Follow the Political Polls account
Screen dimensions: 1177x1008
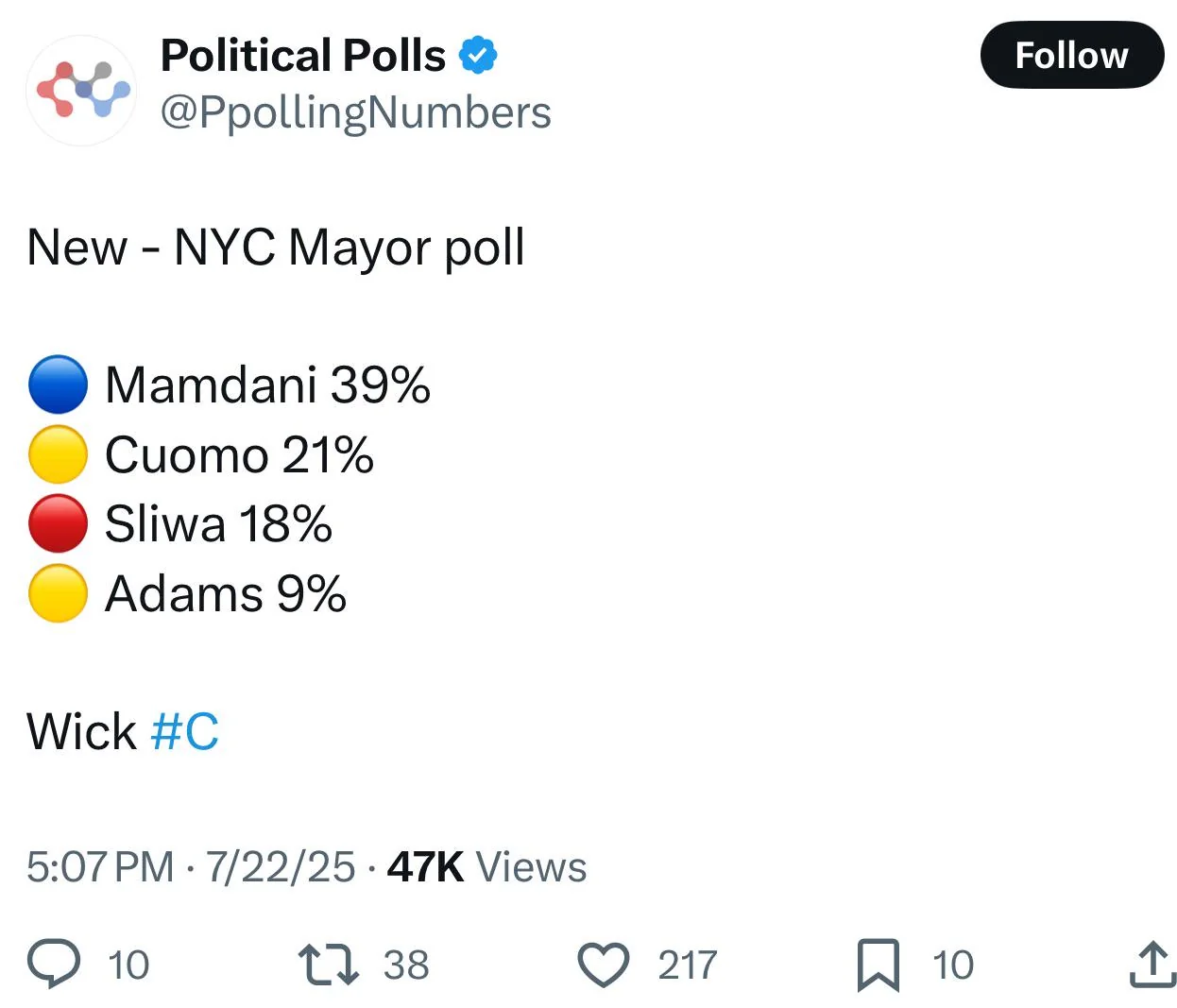tap(1072, 55)
